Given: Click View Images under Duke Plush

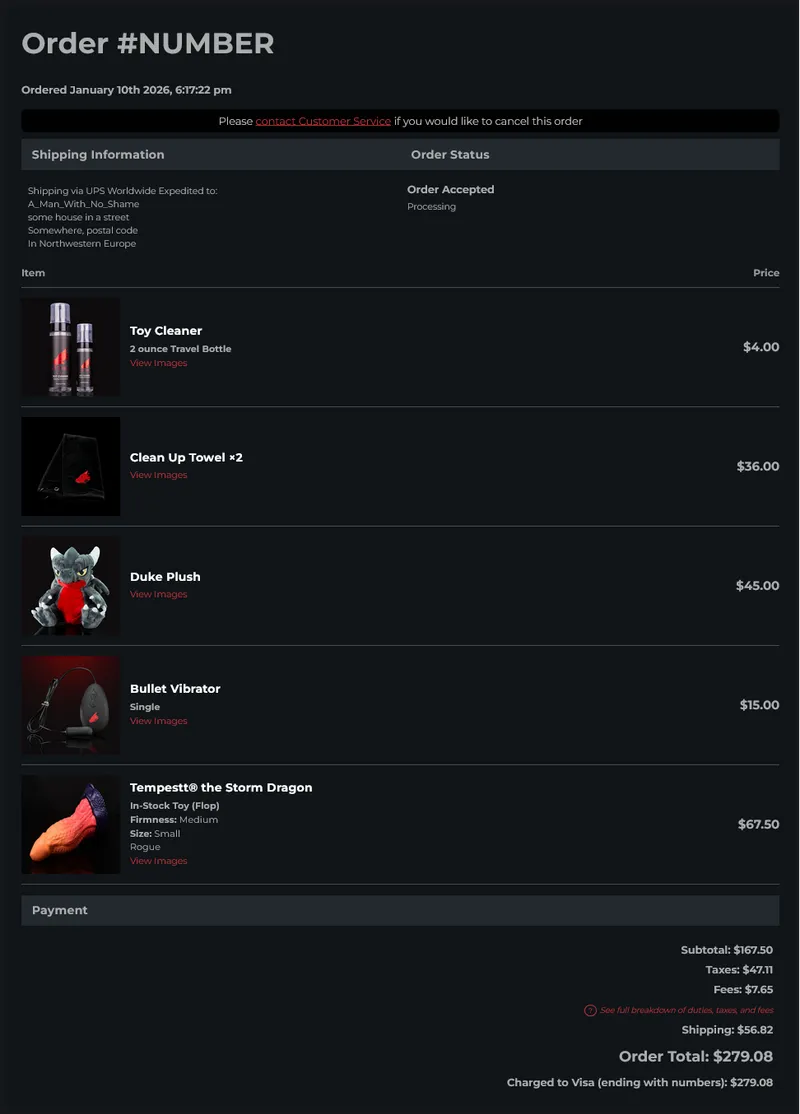Looking at the screenshot, I should pyautogui.click(x=158, y=594).
